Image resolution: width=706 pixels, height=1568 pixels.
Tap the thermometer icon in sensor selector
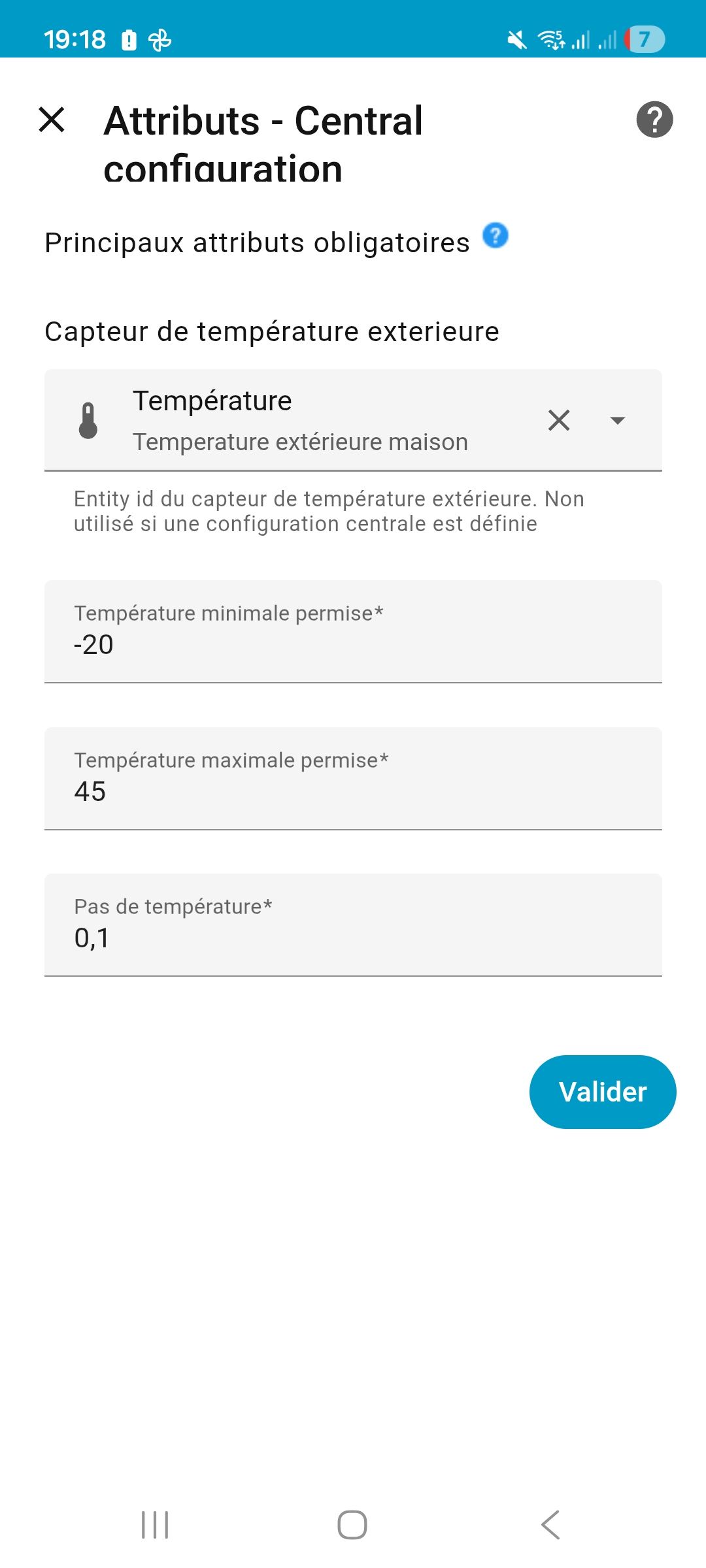[88, 421]
